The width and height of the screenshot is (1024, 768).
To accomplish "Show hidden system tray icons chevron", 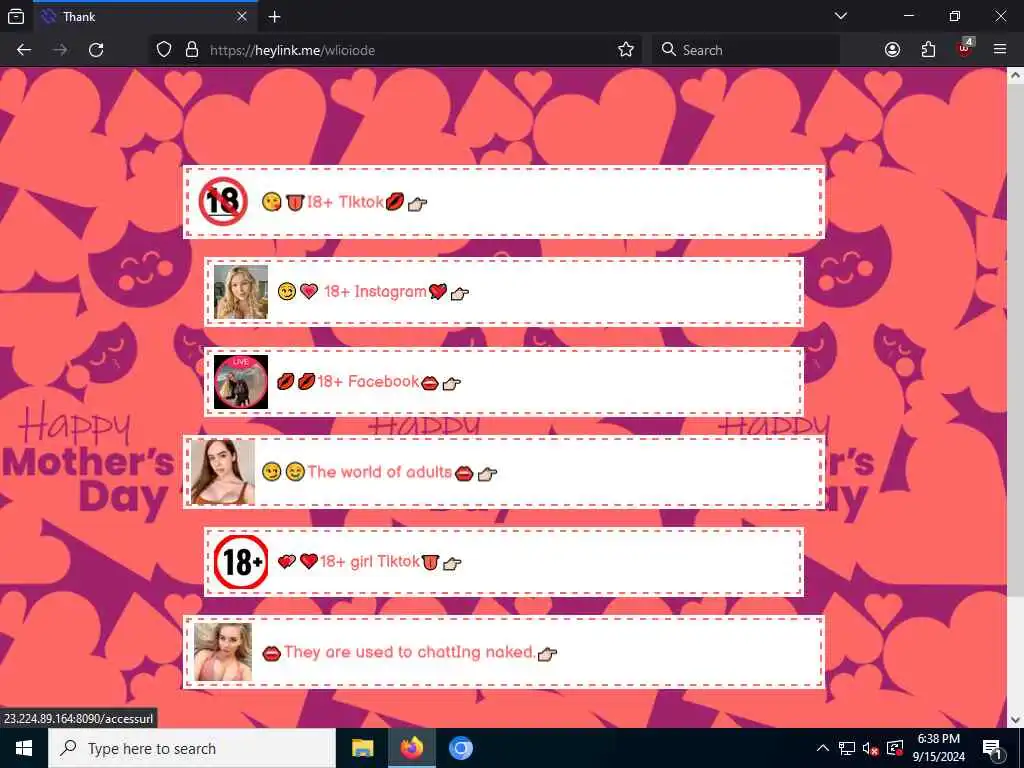I will (823, 748).
